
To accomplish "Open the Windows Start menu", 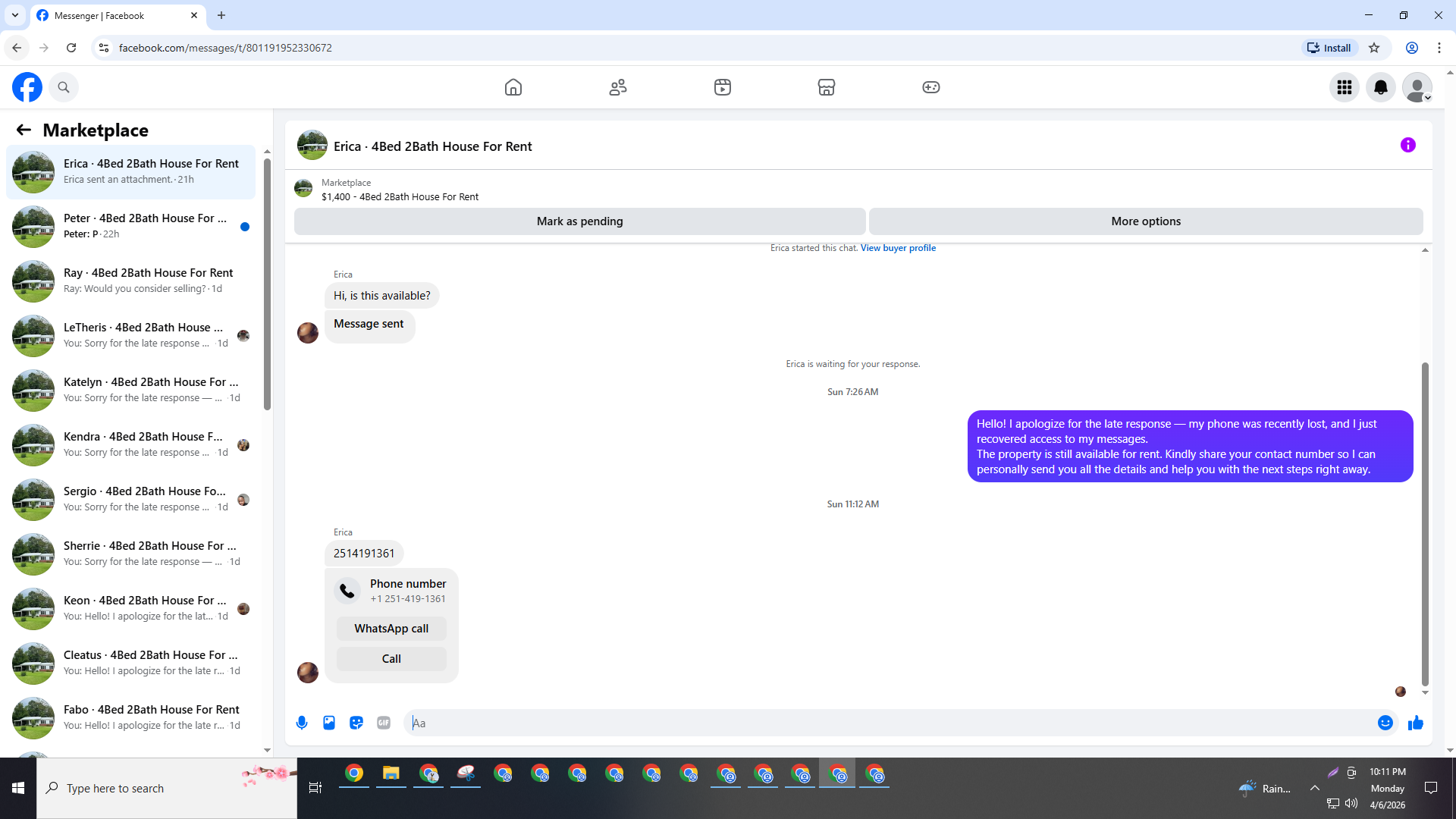I will click(18, 789).
